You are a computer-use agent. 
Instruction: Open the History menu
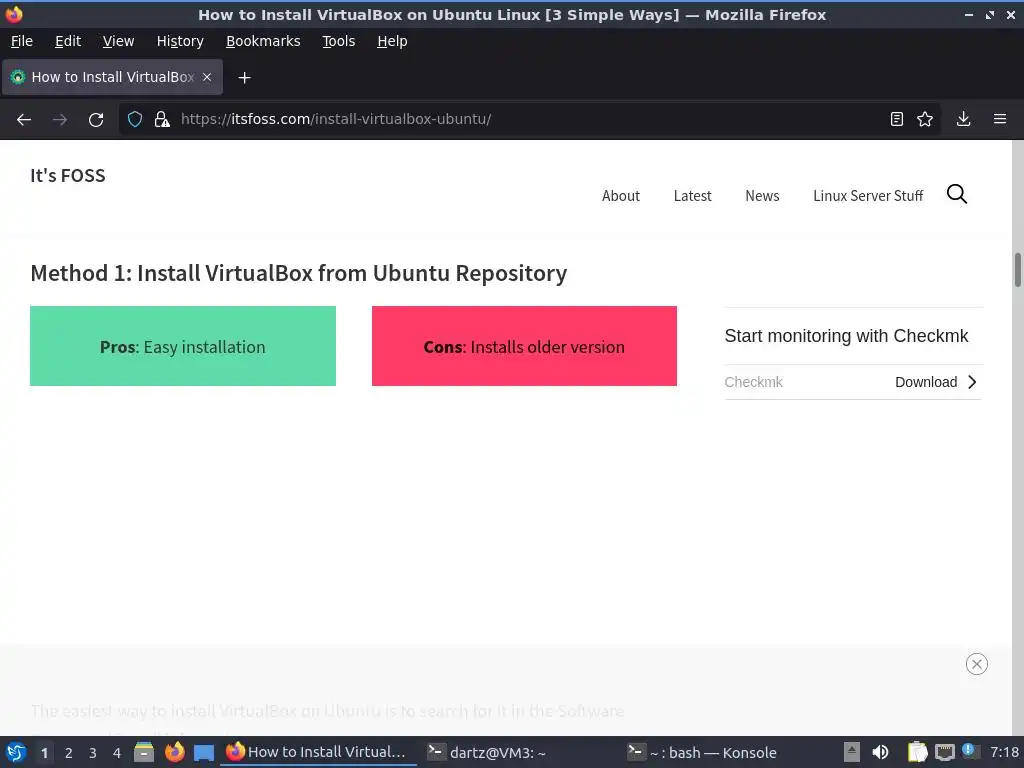[x=180, y=41]
